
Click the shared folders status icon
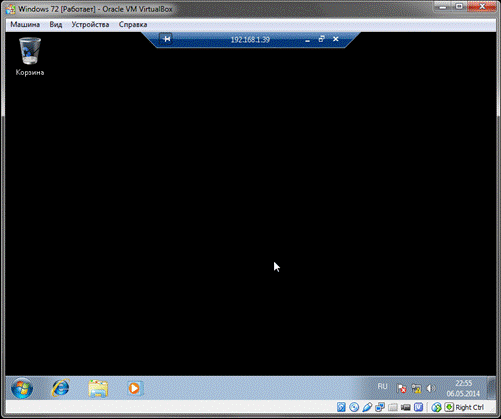pyautogui.click(x=393, y=407)
